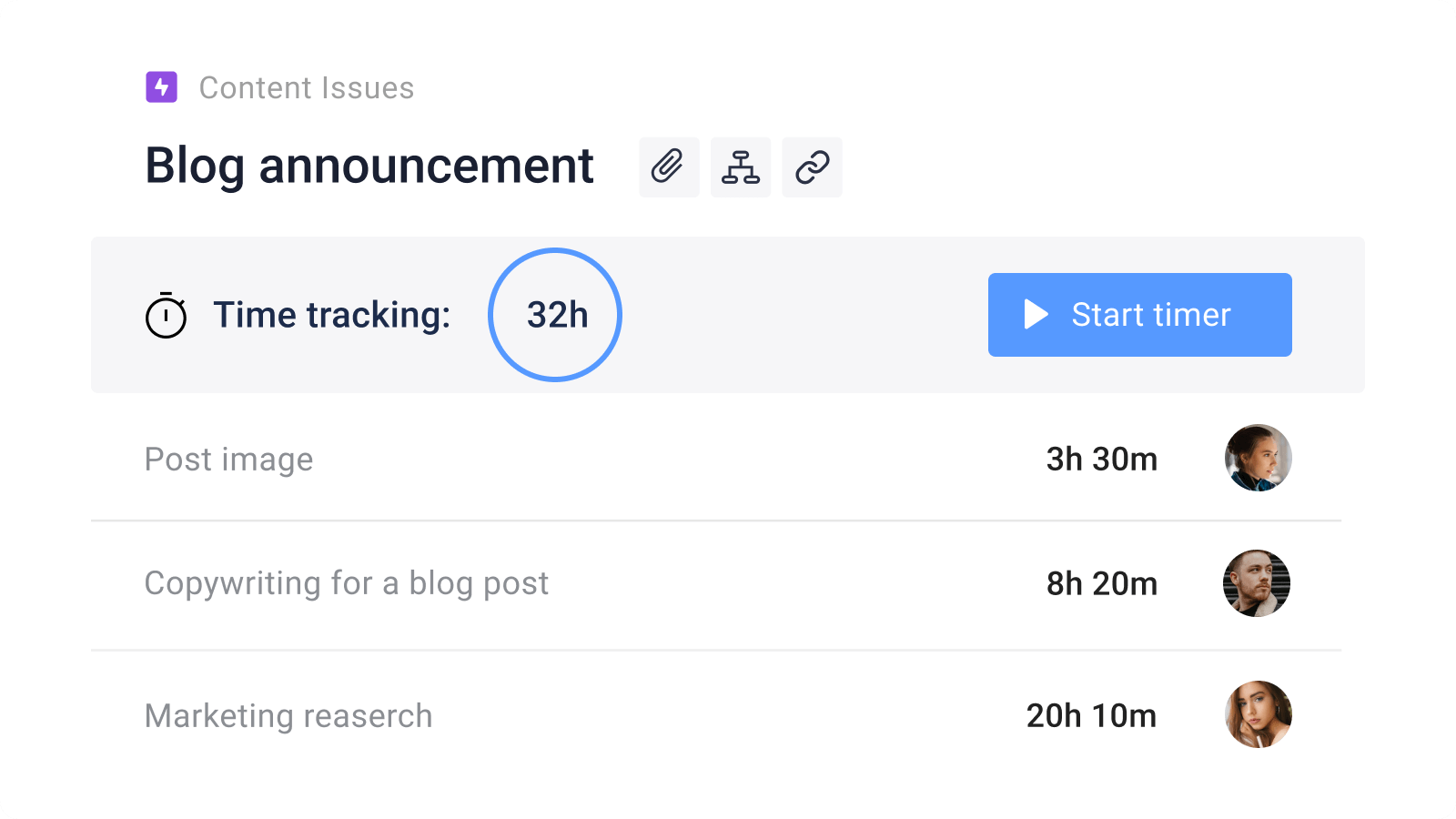1456x819 pixels.
Task: Click the Copywriting assignee avatar
Action: pyautogui.click(x=1257, y=583)
